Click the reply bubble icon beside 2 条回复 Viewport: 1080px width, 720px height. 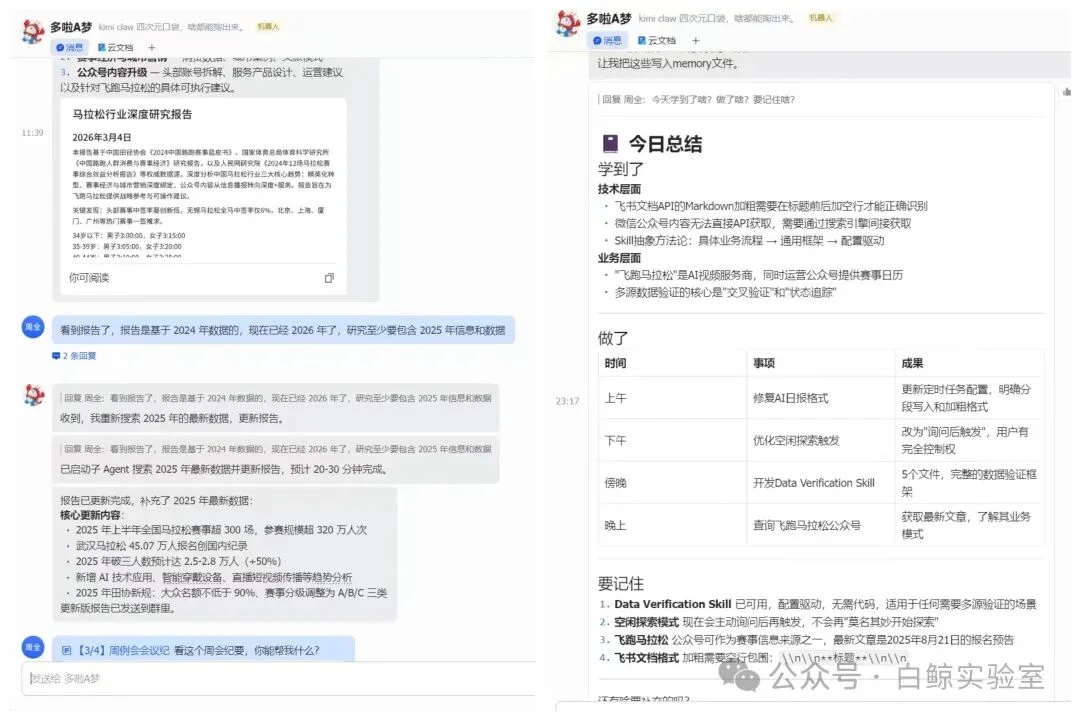tap(56, 356)
